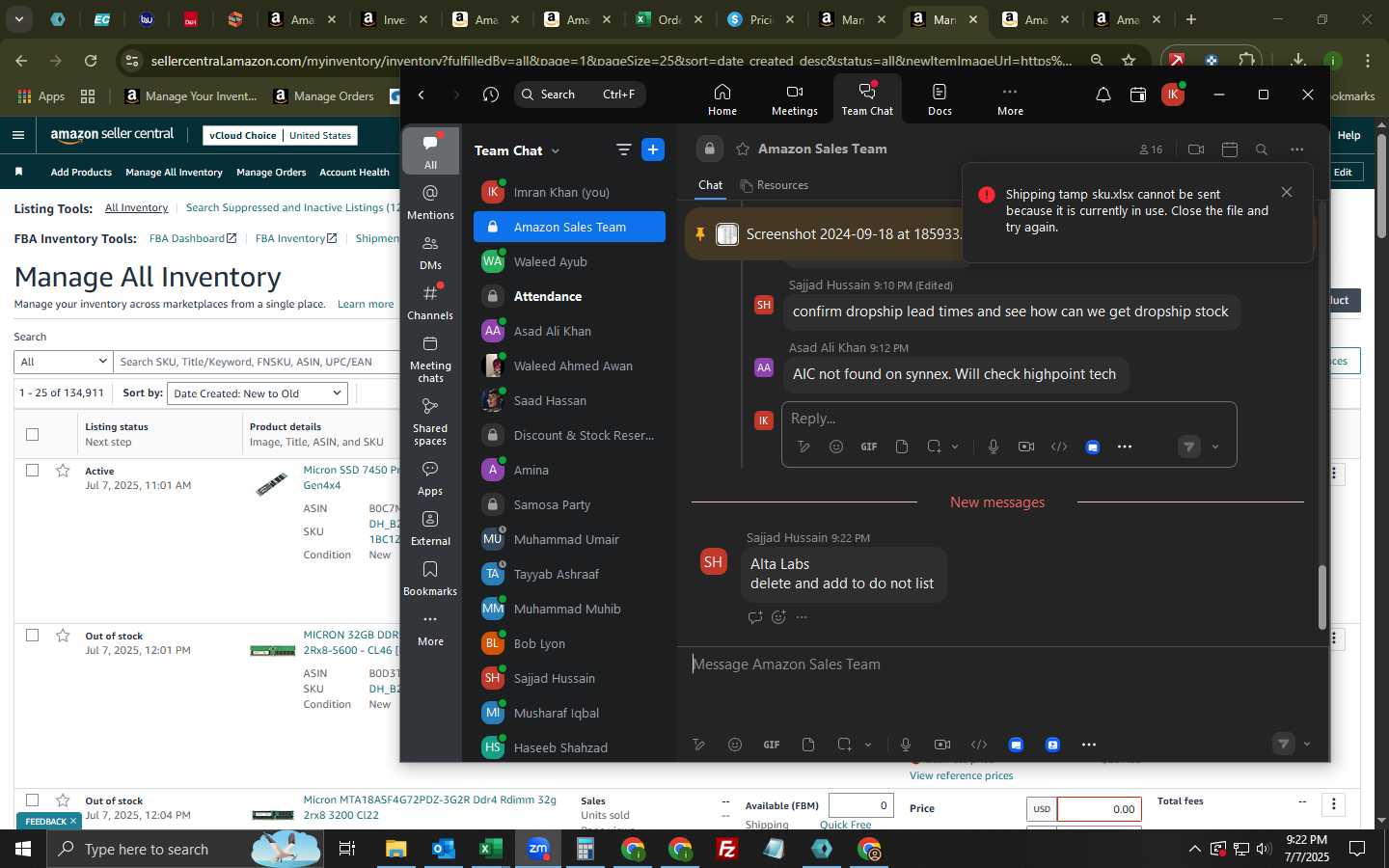
Task: Star the Amazon Sales Team channel
Action: pyautogui.click(x=743, y=149)
